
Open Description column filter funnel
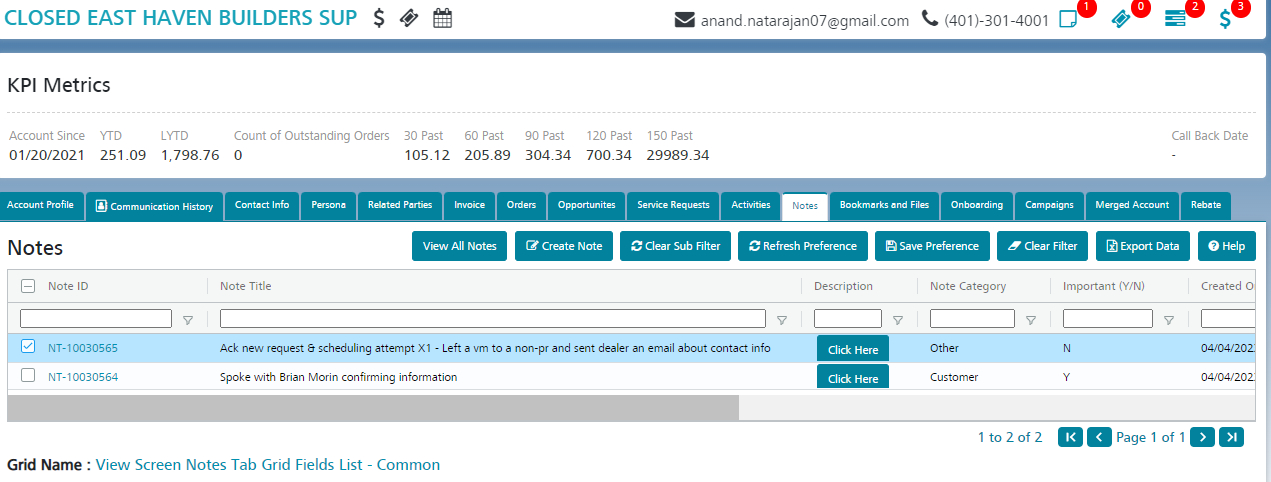coord(898,320)
